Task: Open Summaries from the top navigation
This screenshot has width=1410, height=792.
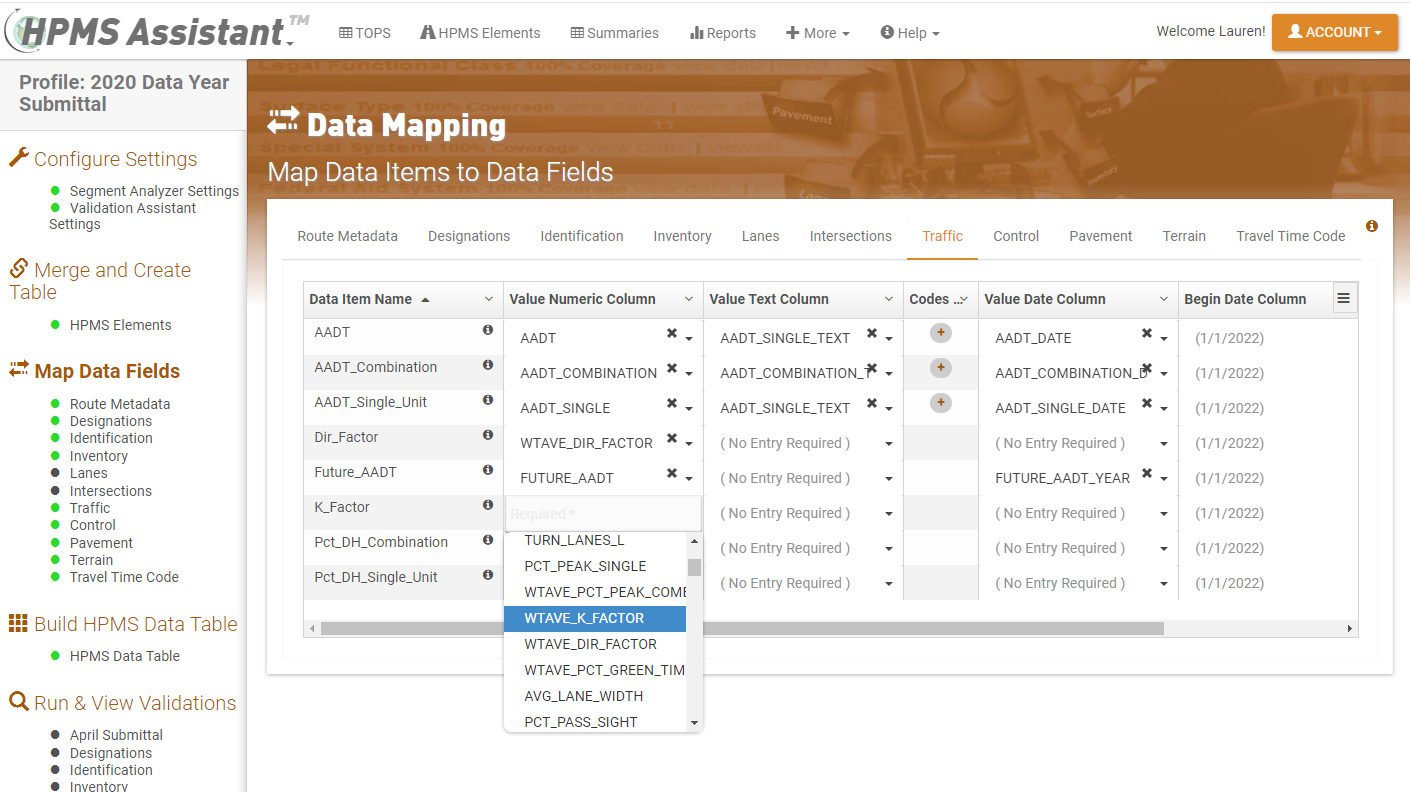Action: (x=614, y=33)
